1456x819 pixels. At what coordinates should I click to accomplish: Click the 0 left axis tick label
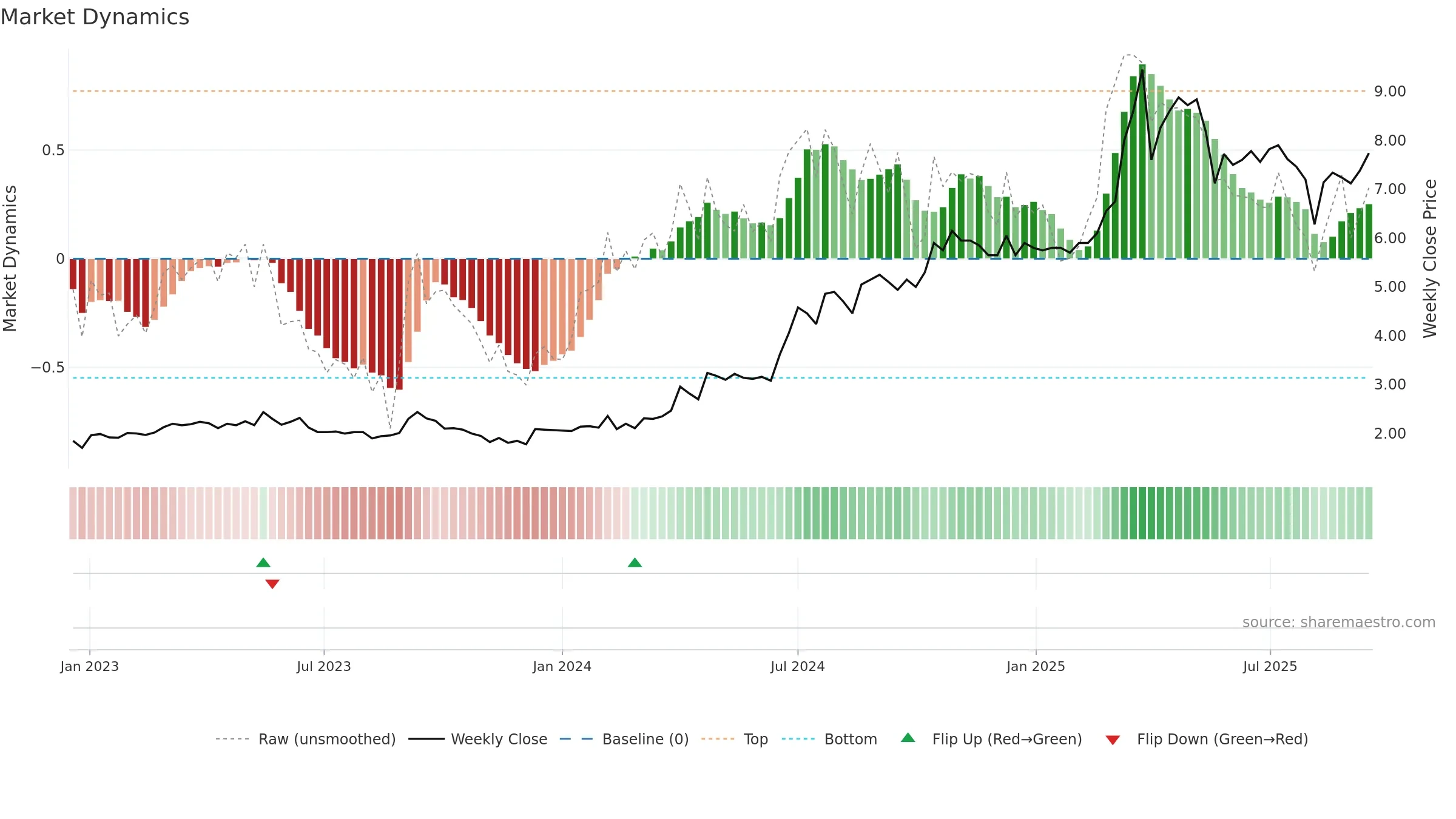coord(60,259)
